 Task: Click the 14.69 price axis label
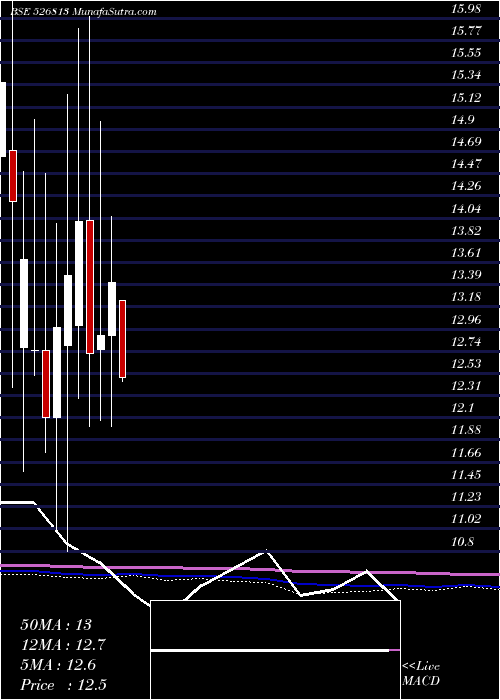point(466,142)
